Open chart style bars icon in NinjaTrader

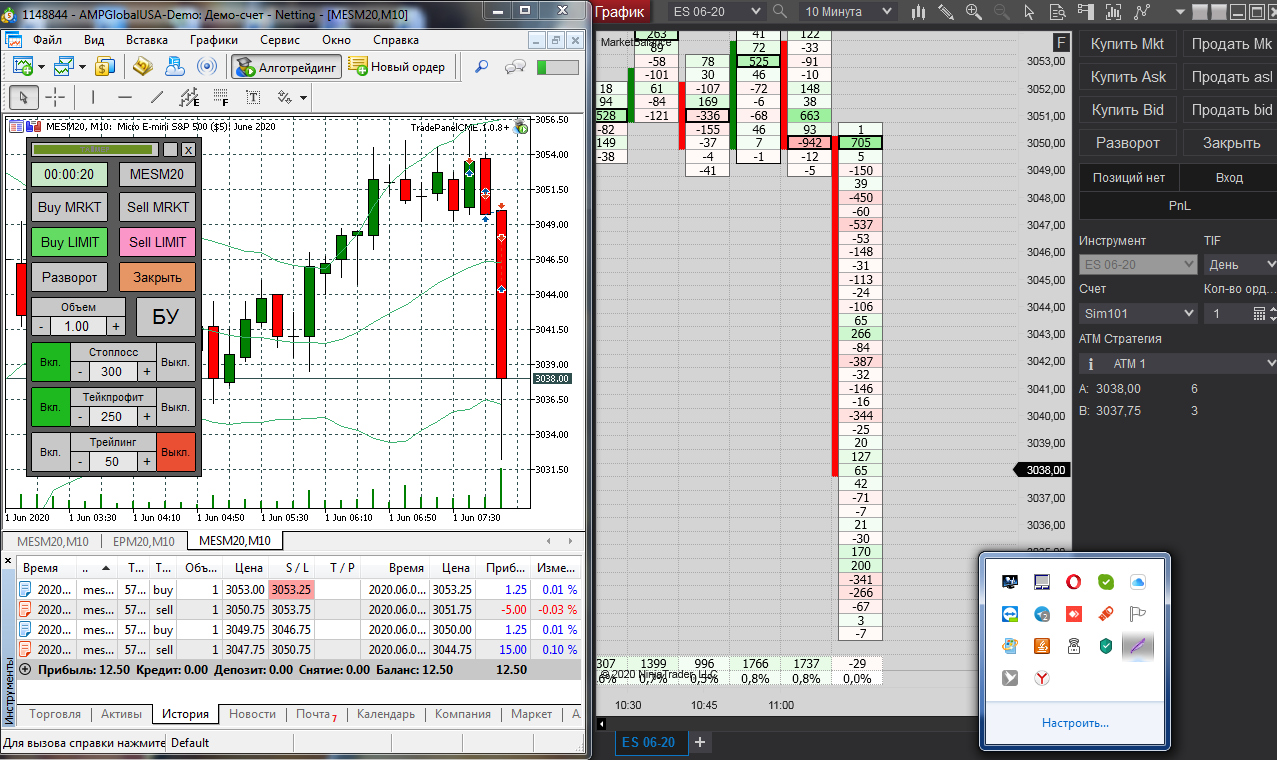coord(918,12)
